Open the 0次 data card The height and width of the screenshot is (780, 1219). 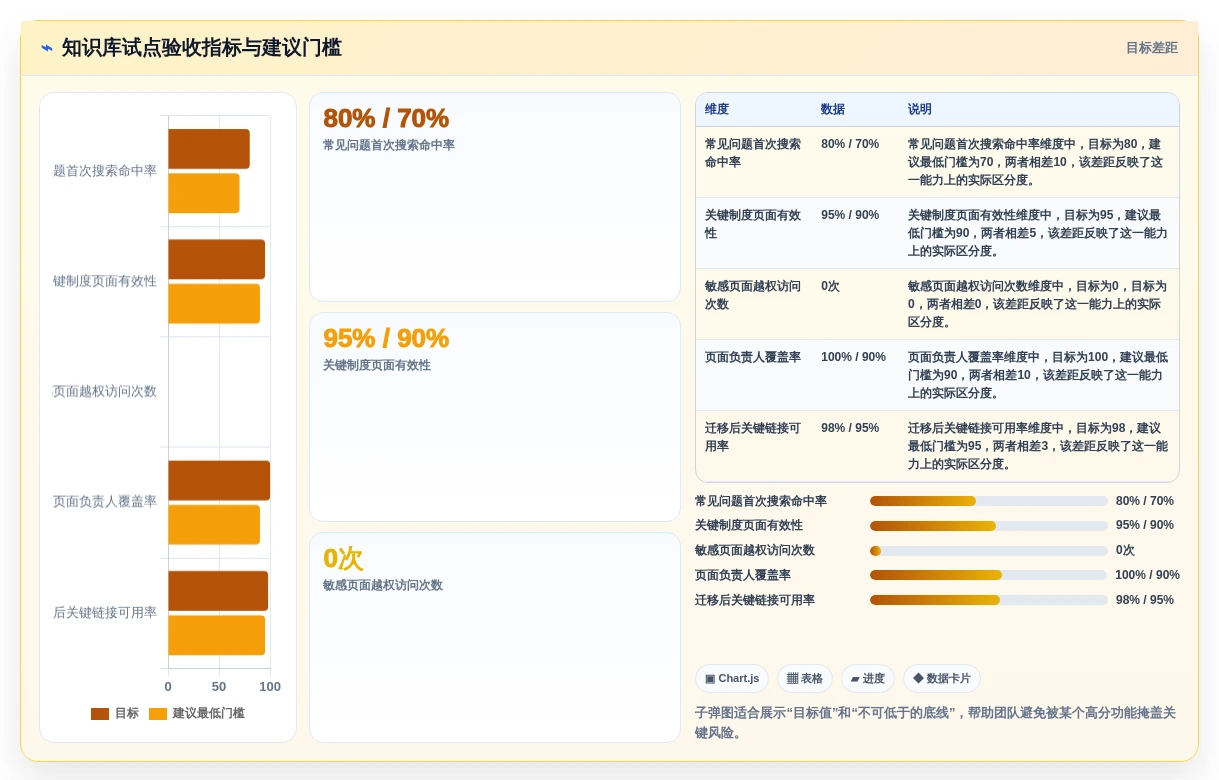pyautogui.click(x=495, y=637)
